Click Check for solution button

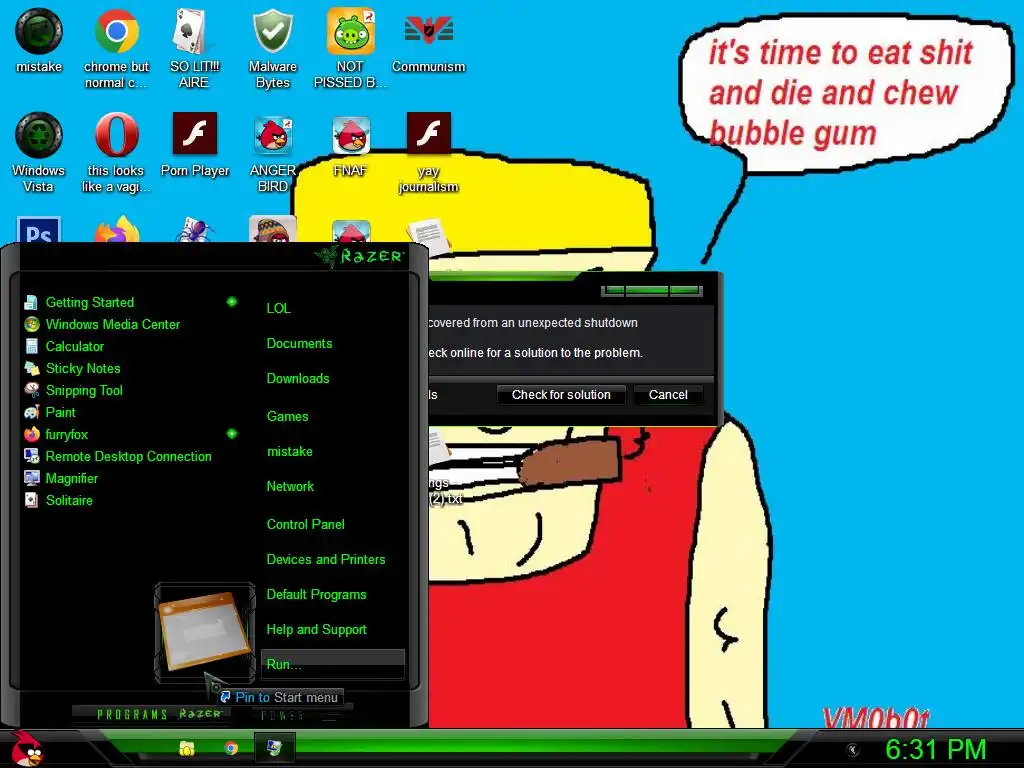click(x=561, y=394)
